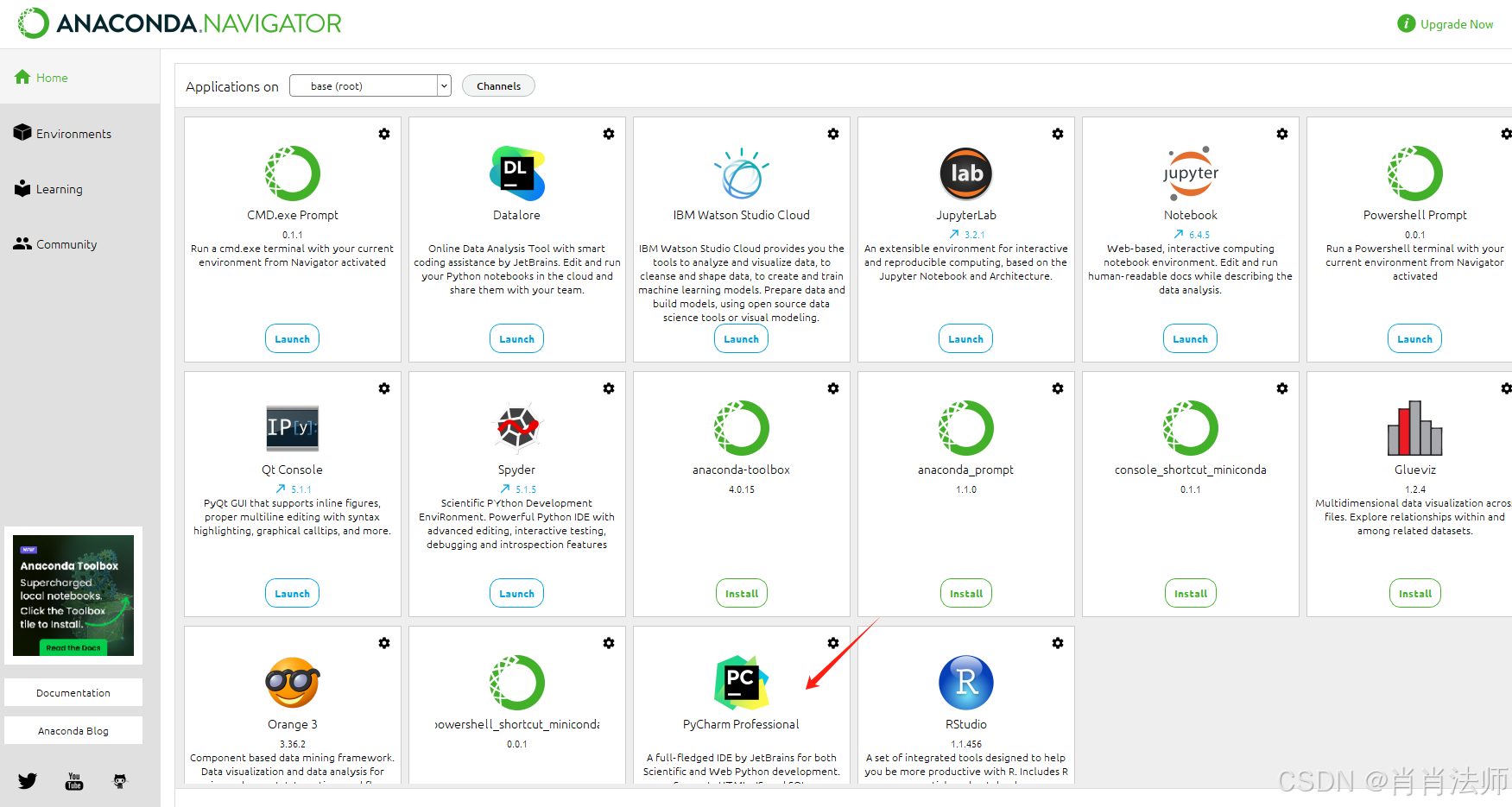Launch Datalore
Image resolution: width=1512 pixels, height=807 pixels.
point(517,338)
